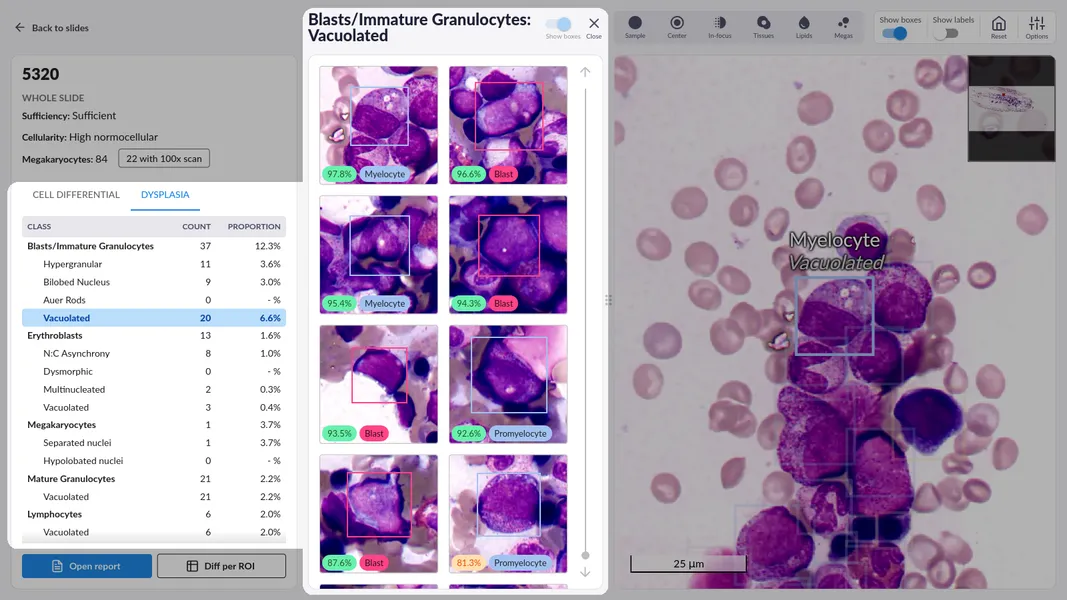
Task: Select the Megas icon
Action: click(843, 24)
